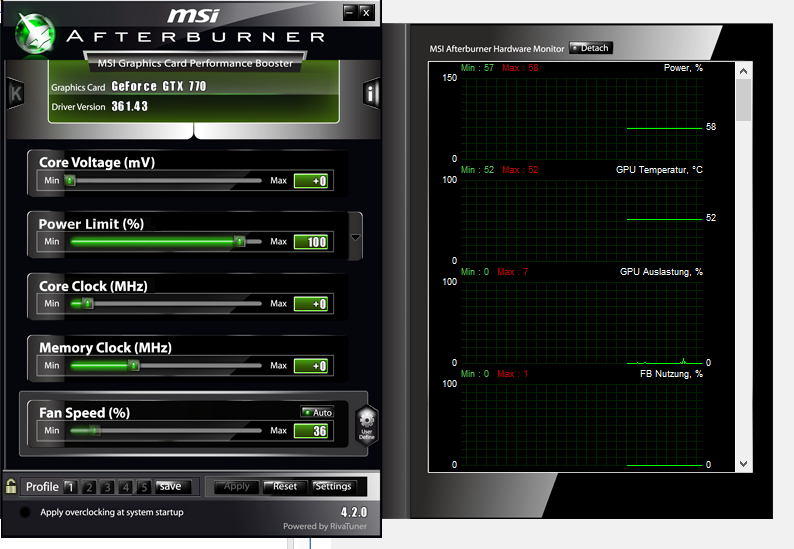This screenshot has height=549, width=794.
Task: Click the hardware monitor scrollbar thumb
Action: [743, 100]
